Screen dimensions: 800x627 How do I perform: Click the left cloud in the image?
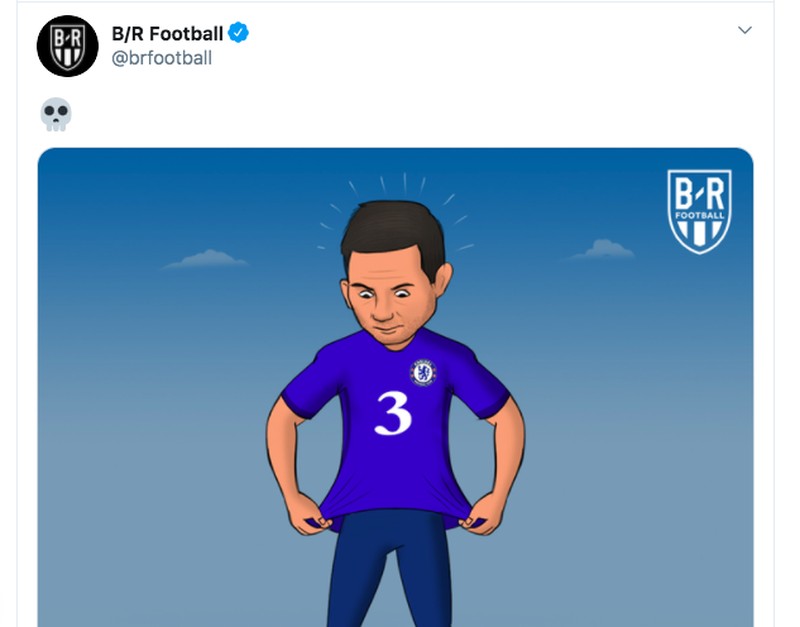pyautogui.click(x=205, y=260)
